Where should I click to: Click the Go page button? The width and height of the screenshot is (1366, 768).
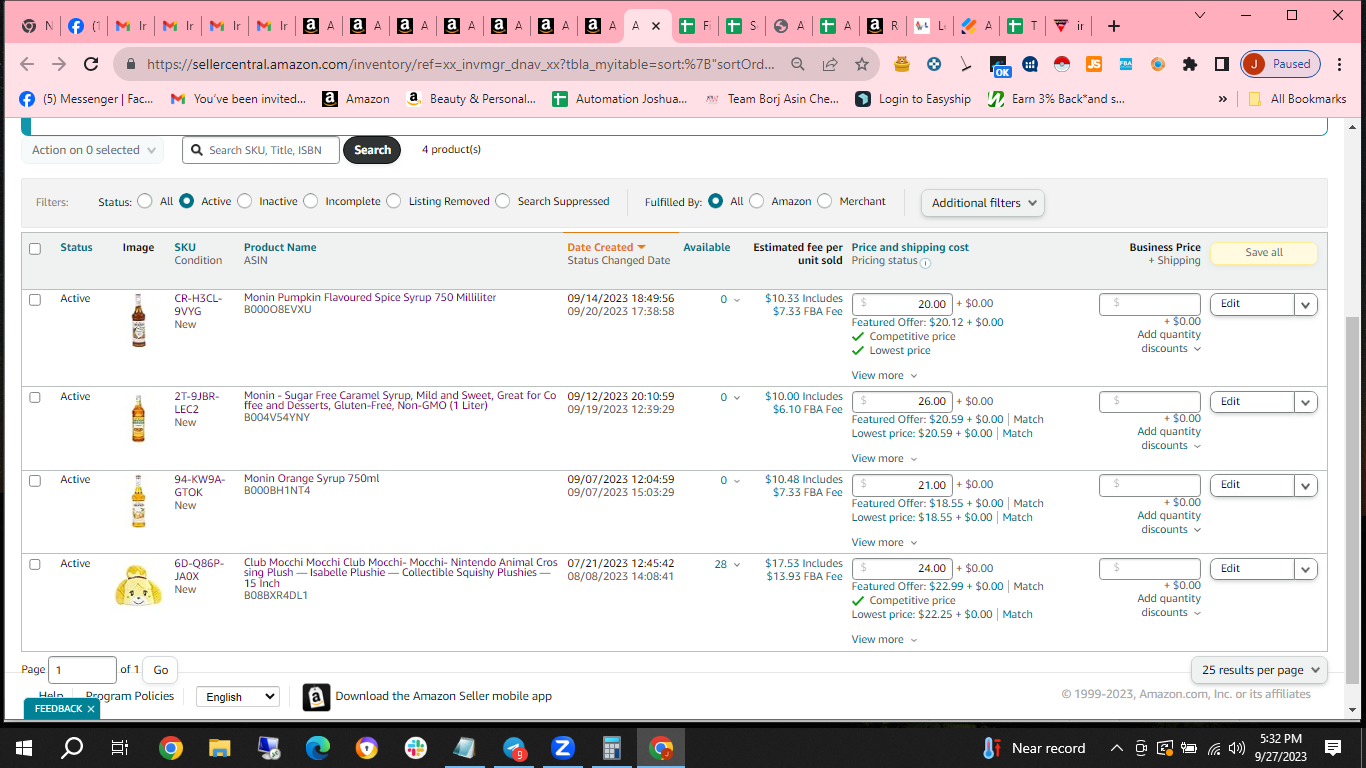click(x=160, y=670)
